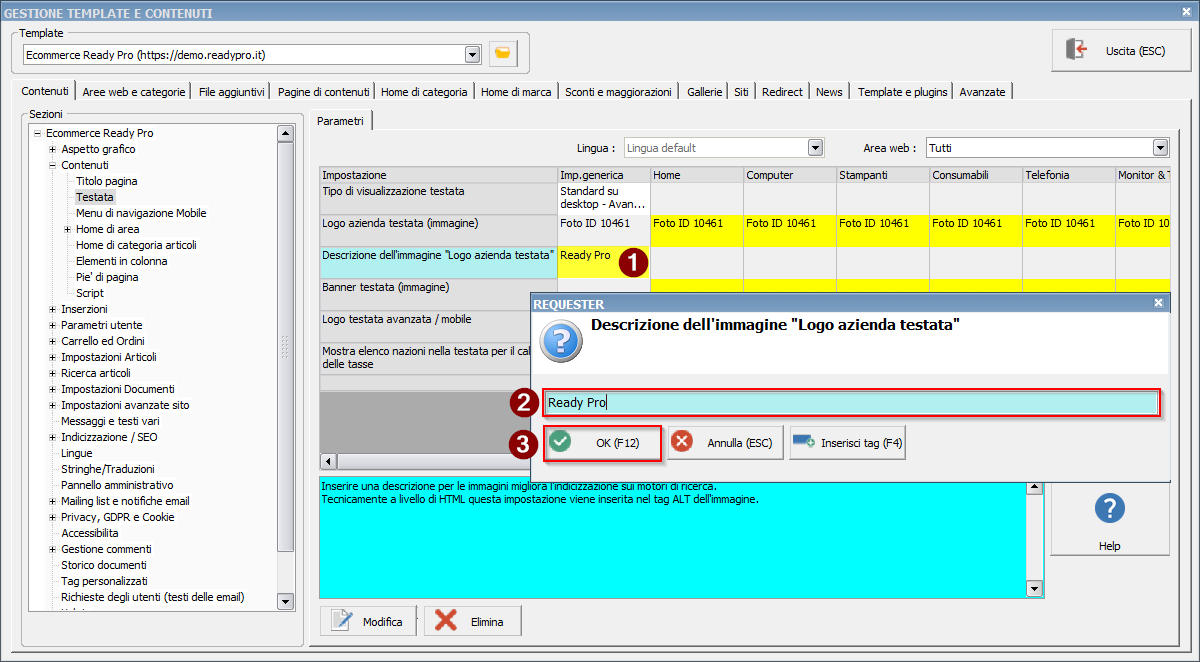
Task: Click the Elimina red X button
Action: click(473, 621)
